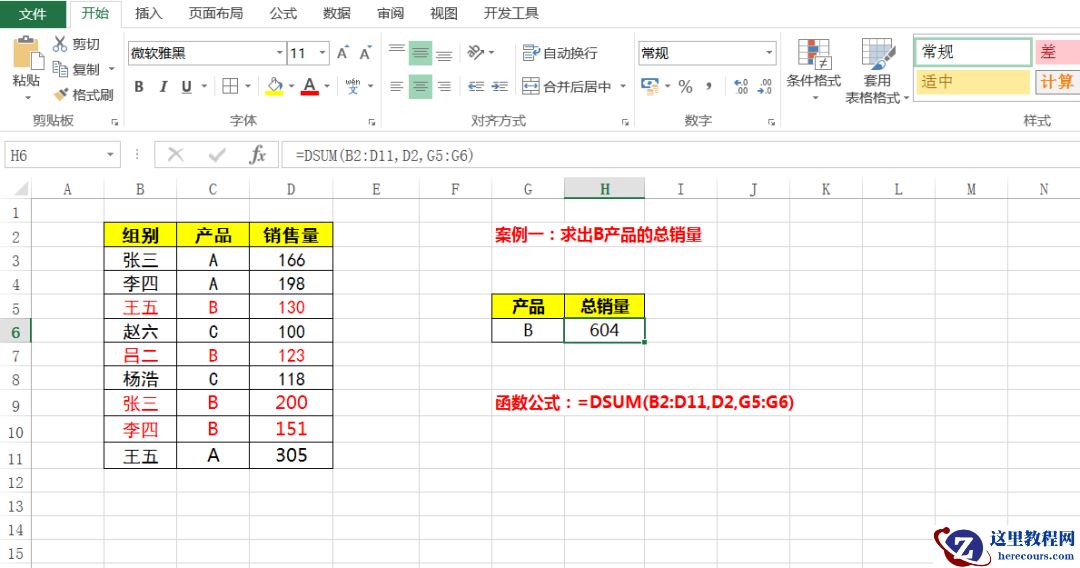Screen dimensions: 1080x568
Task: Switch to the 插入 (Insert) tab
Action: click(149, 14)
